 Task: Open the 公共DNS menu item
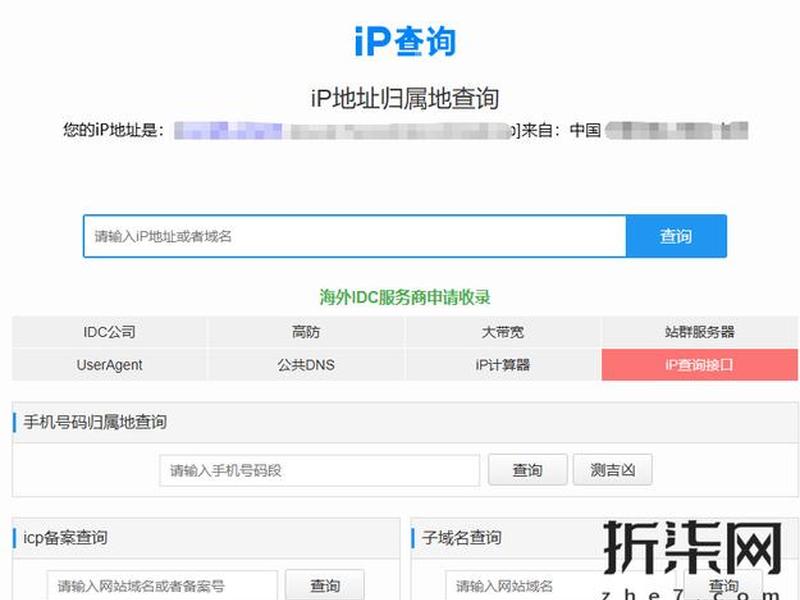pyautogui.click(x=306, y=365)
